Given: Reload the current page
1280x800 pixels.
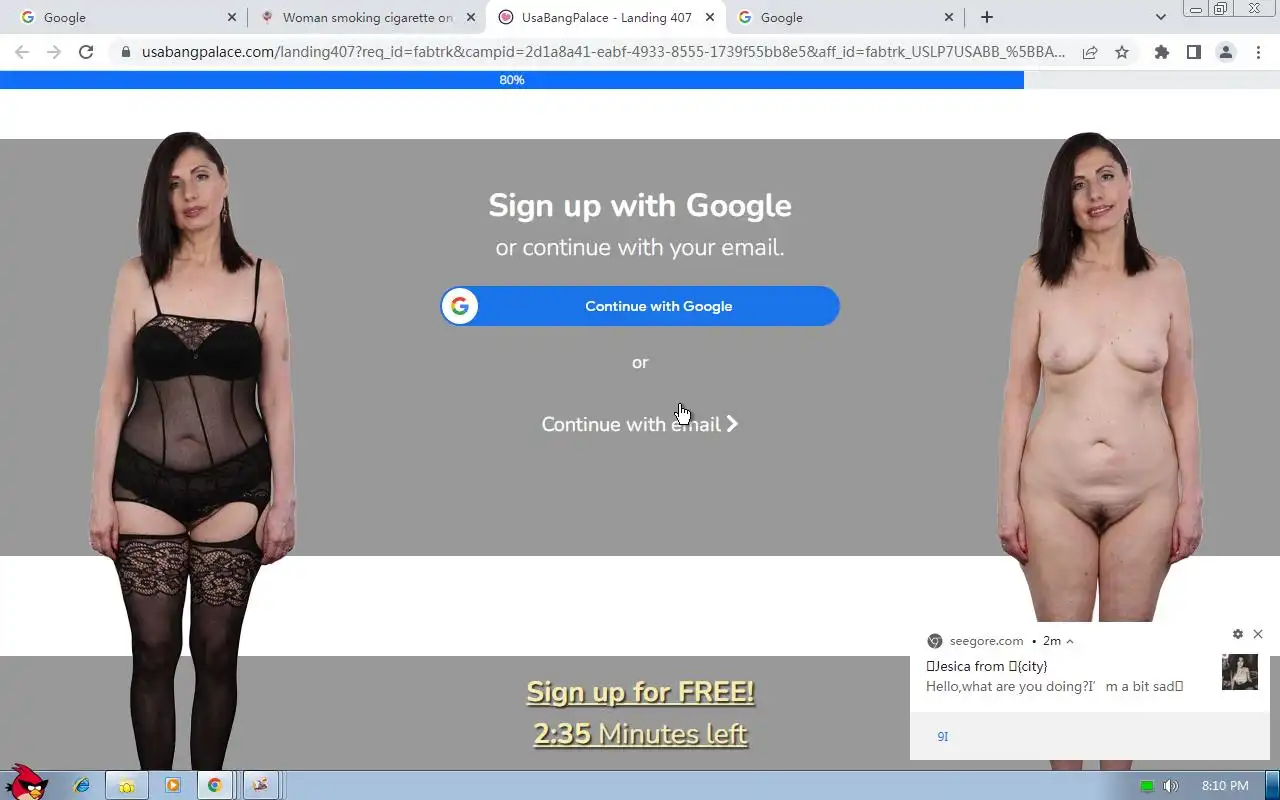Looking at the screenshot, I should 86,52.
